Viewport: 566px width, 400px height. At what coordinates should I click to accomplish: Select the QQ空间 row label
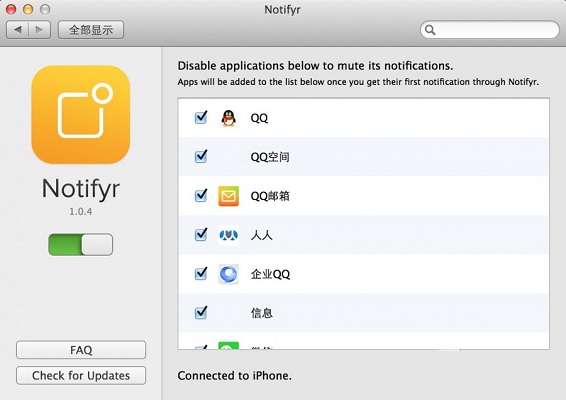(270, 157)
